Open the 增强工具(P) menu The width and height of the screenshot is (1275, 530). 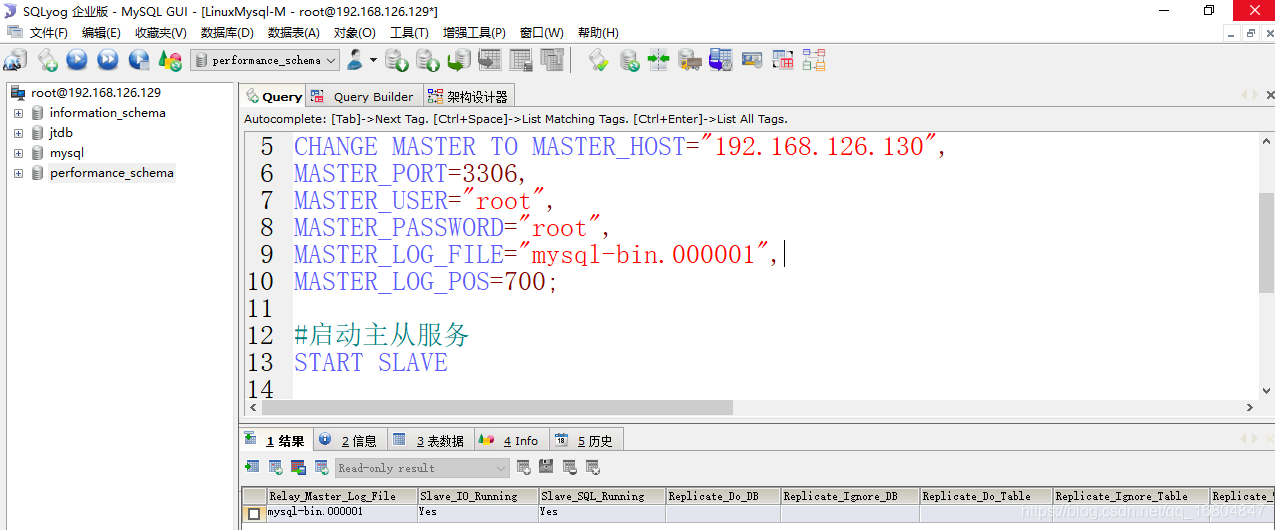474,33
